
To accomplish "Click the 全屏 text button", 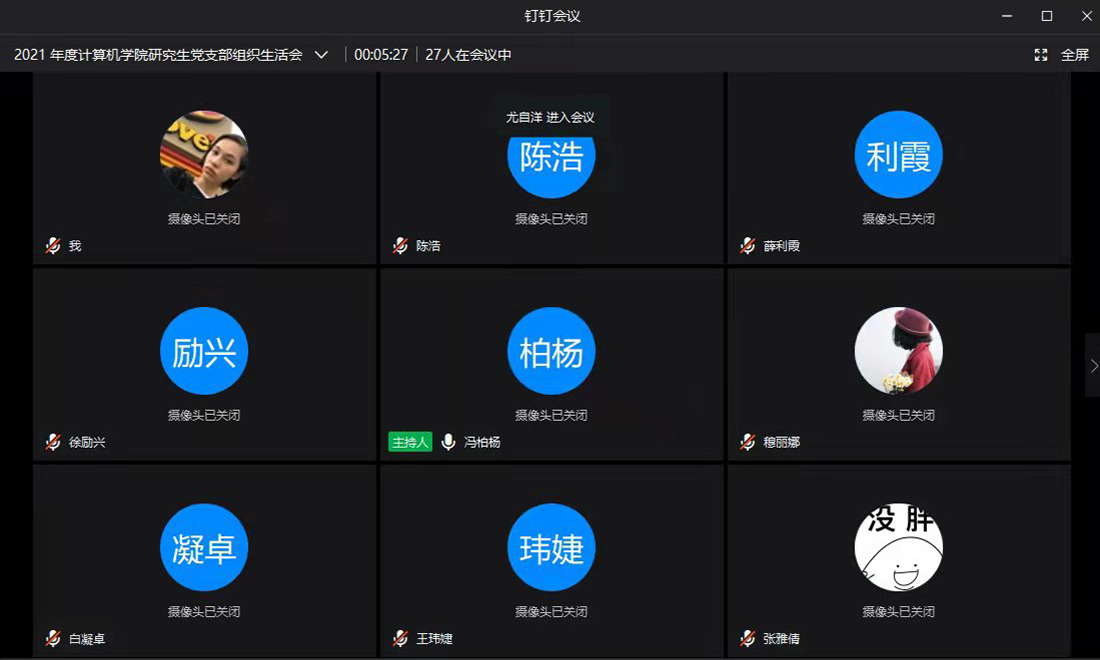I will [1075, 55].
